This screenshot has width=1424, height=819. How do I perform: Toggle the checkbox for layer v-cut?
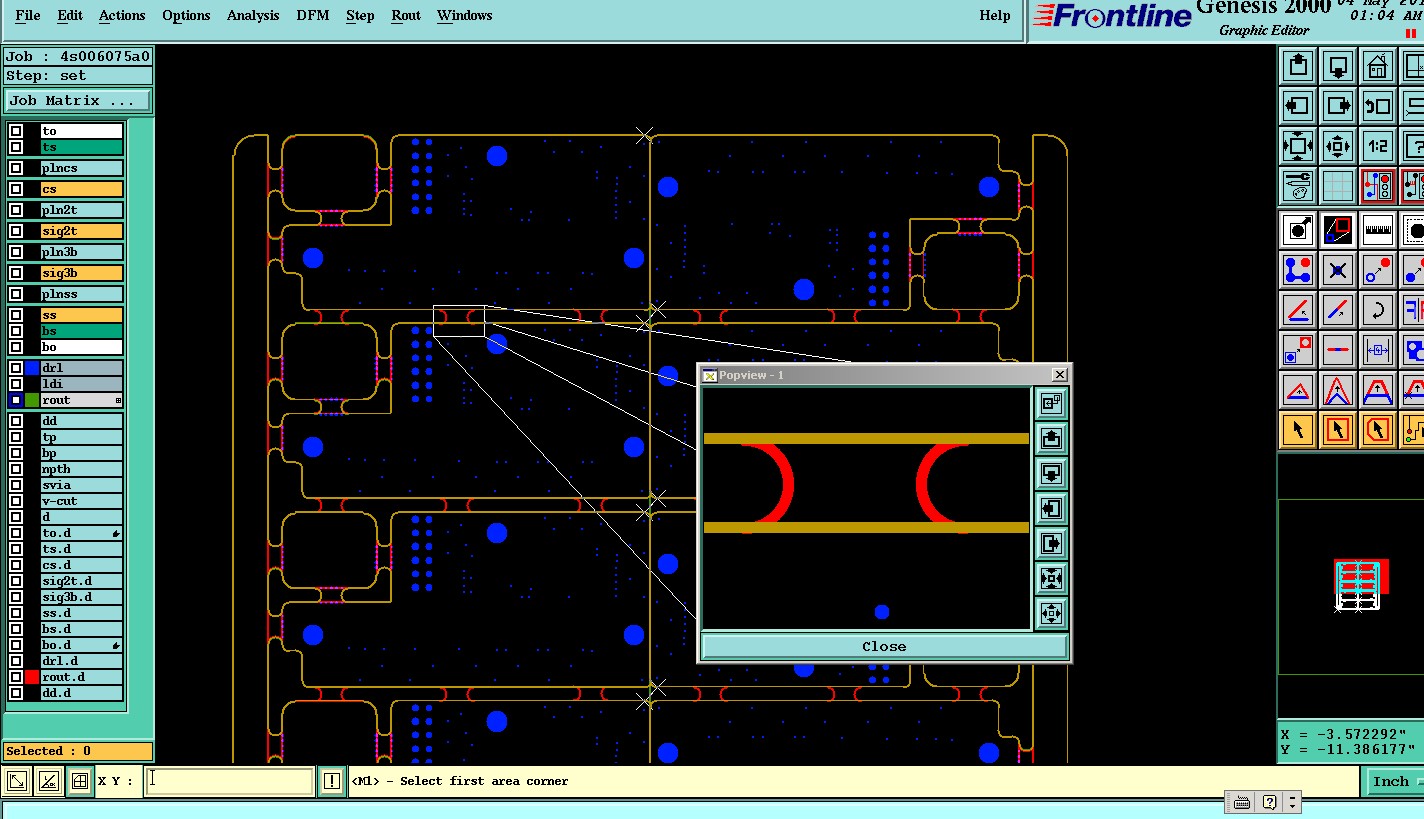tap(16, 501)
